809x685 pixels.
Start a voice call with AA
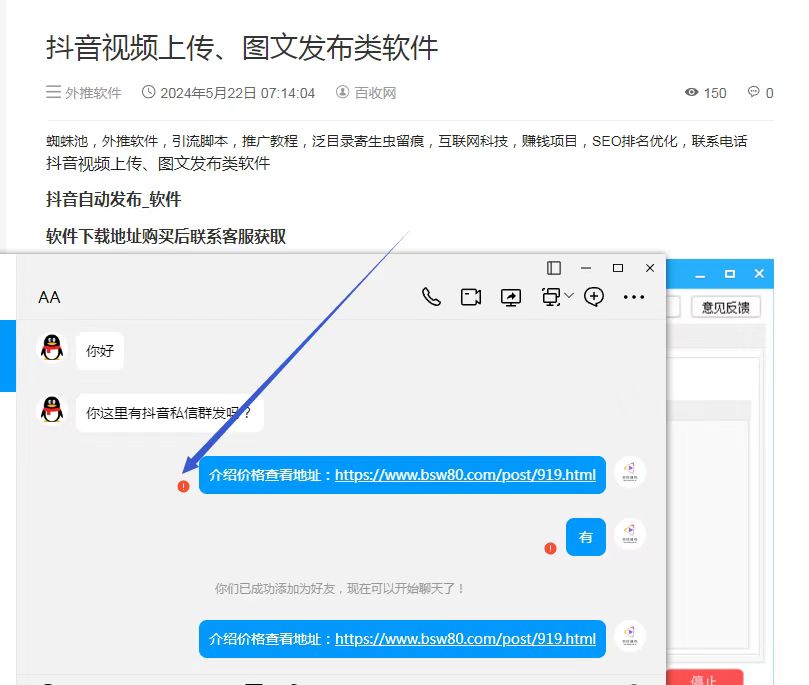[x=431, y=297]
